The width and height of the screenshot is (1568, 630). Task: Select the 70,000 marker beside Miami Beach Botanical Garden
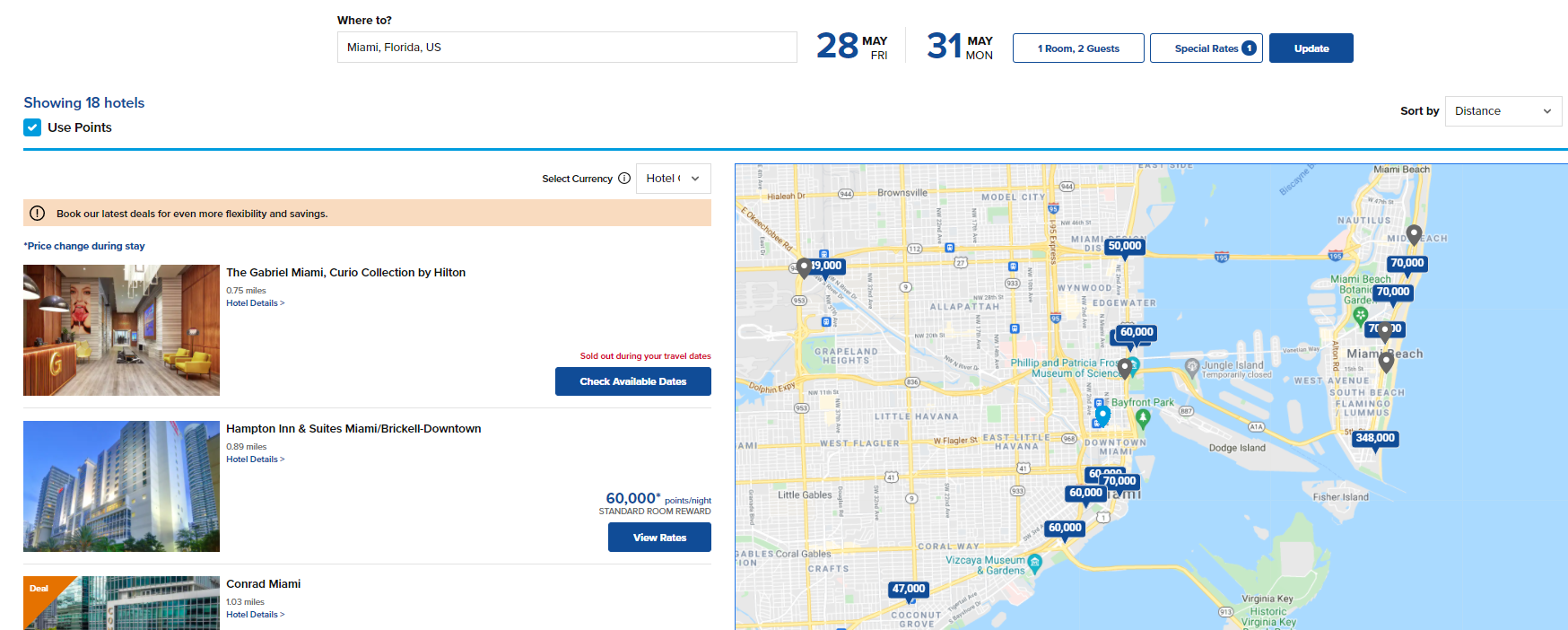click(1393, 292)
